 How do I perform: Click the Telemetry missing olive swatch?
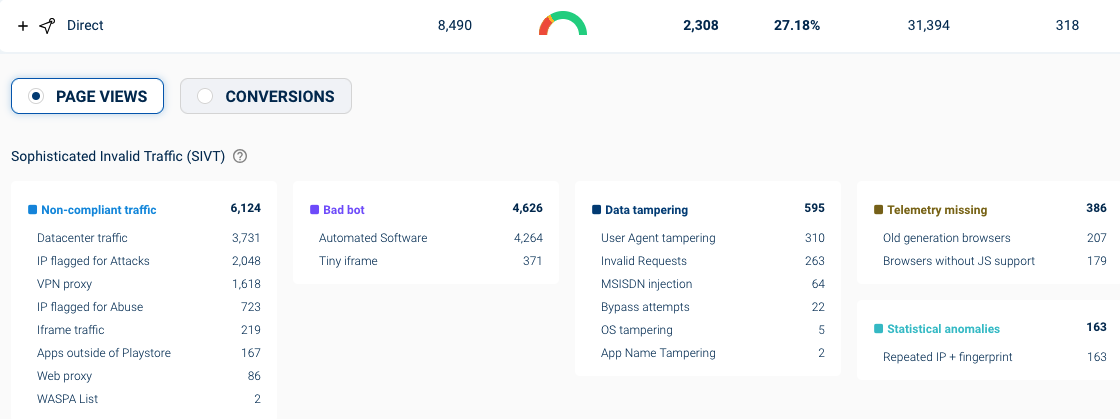pos(879,210)
